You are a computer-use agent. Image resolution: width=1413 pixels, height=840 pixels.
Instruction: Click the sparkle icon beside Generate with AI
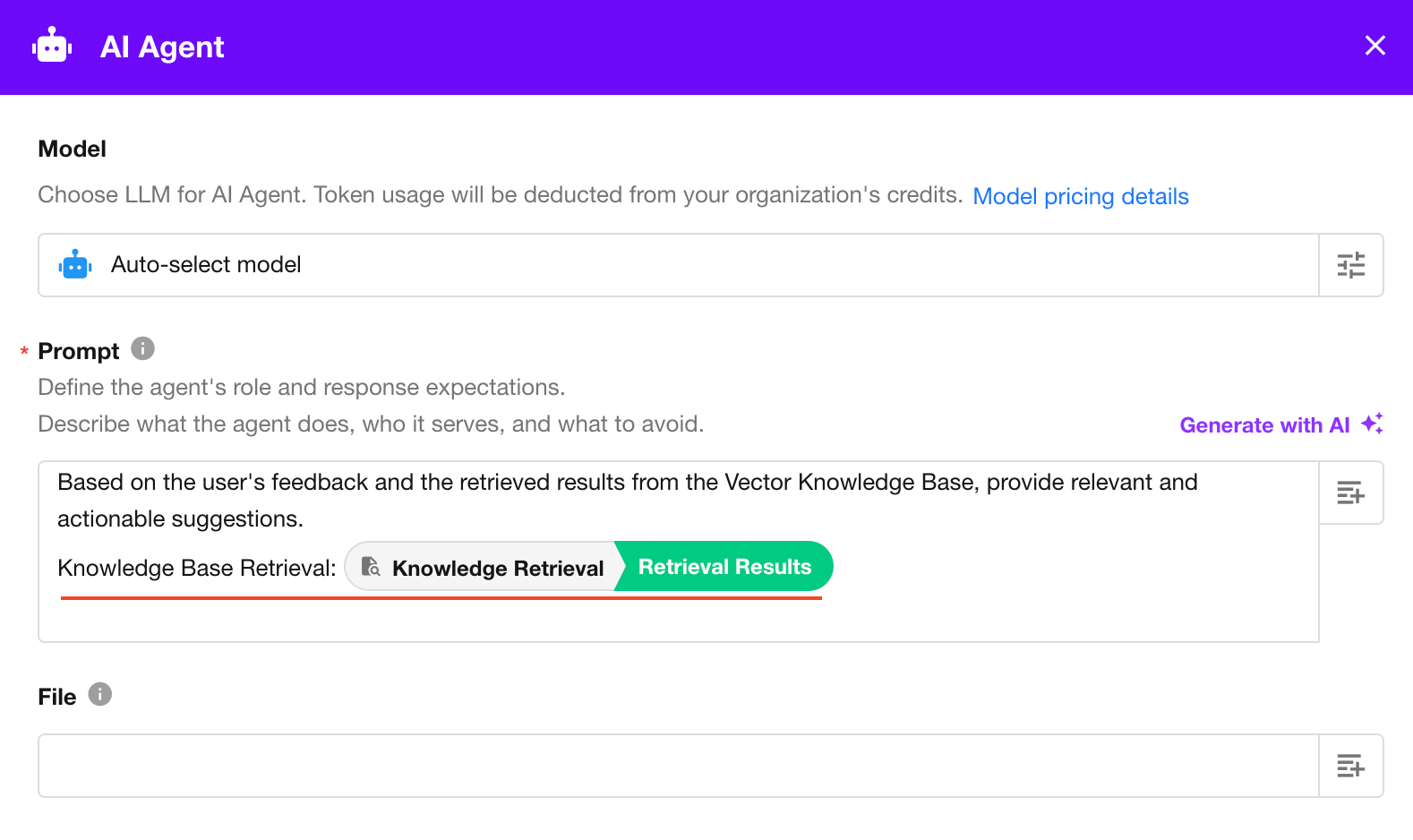1372,424
